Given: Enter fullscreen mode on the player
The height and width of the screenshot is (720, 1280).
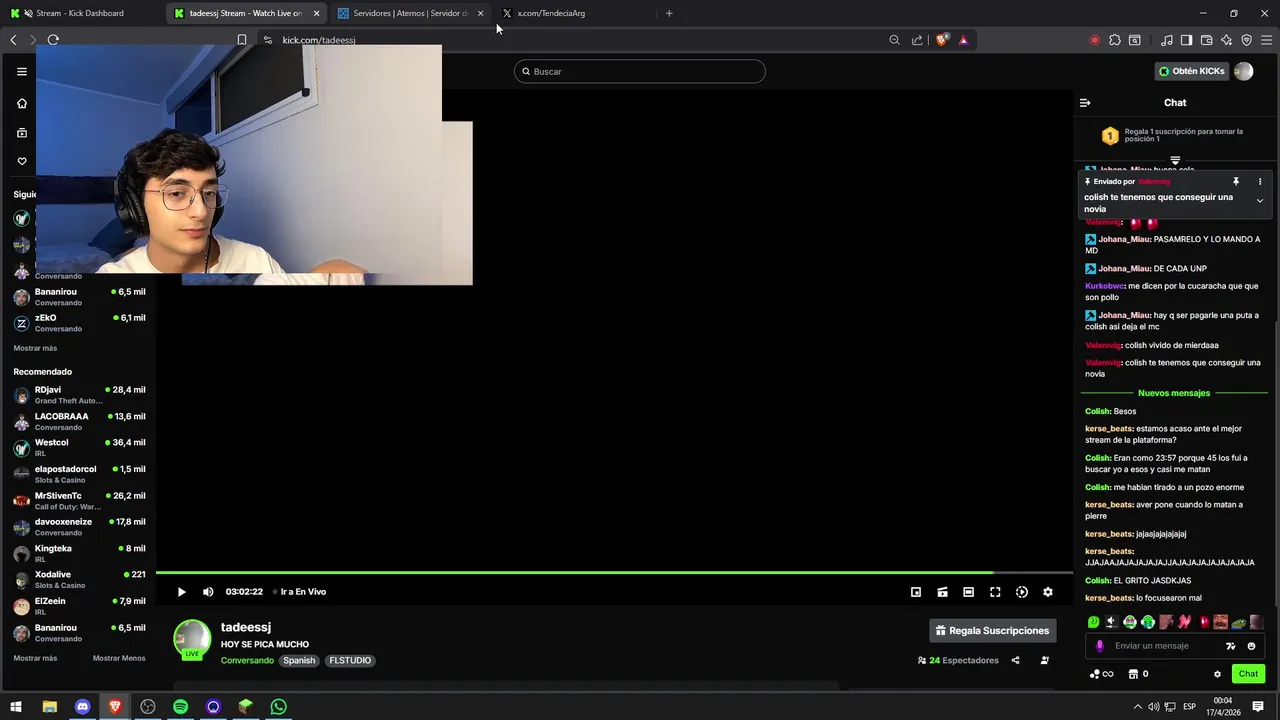Looking at the screenshot, I should [995, 592].
